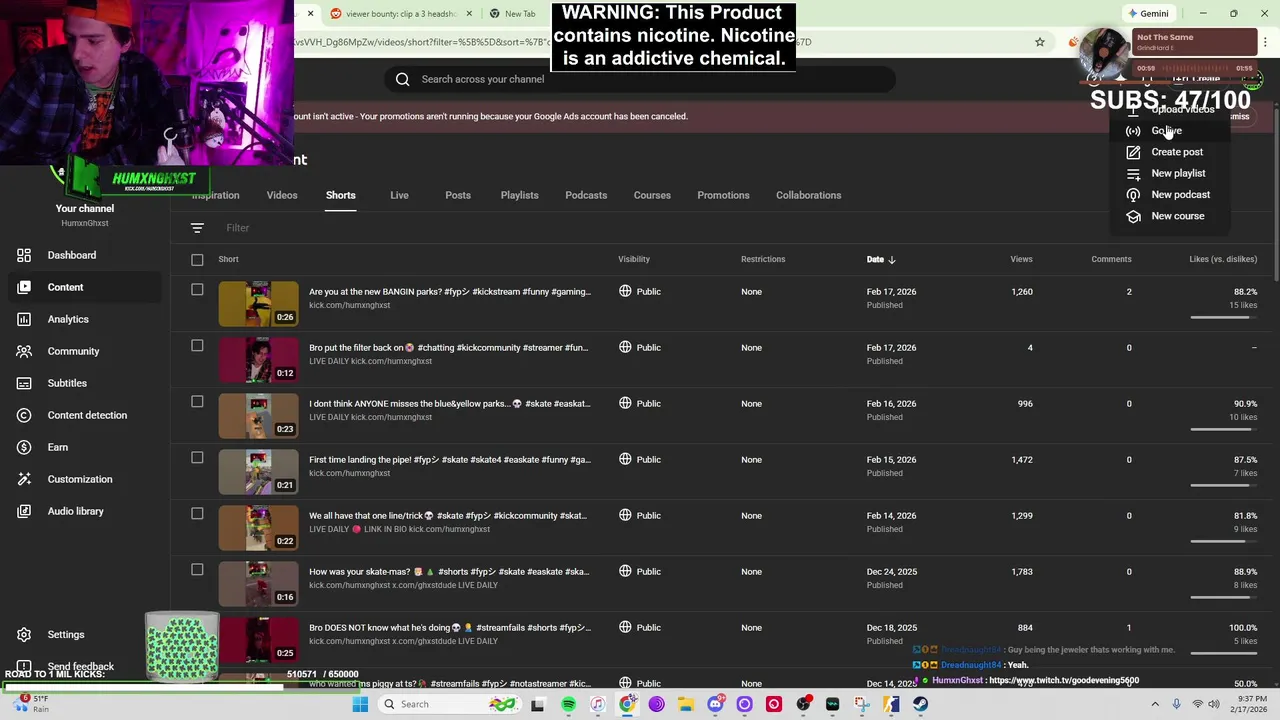Click the Create post pencil icon
Screen dimensions: 1280x720
pyautogui.click(x=1133, y=152)
